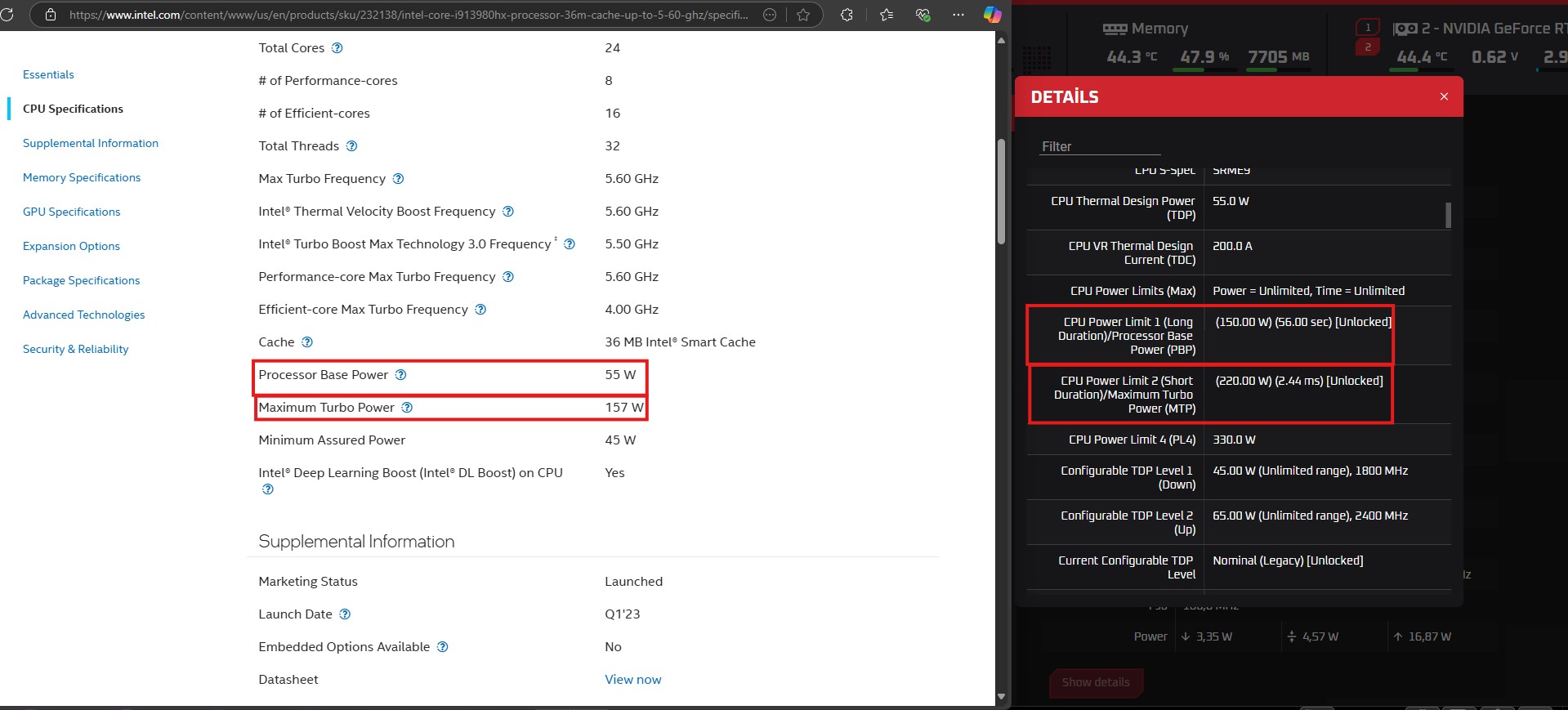Open info icon for Performance-core Max Turbo Frequency

click(x=507, y=277)
